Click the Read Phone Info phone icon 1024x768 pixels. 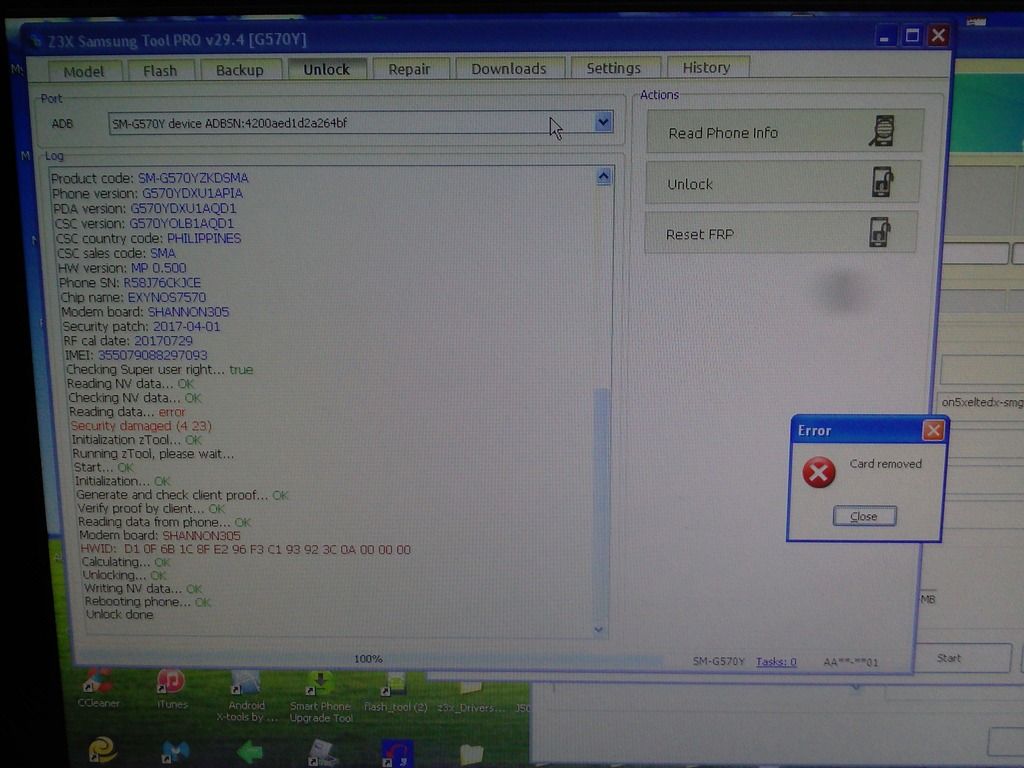click(x=882, y=131)
